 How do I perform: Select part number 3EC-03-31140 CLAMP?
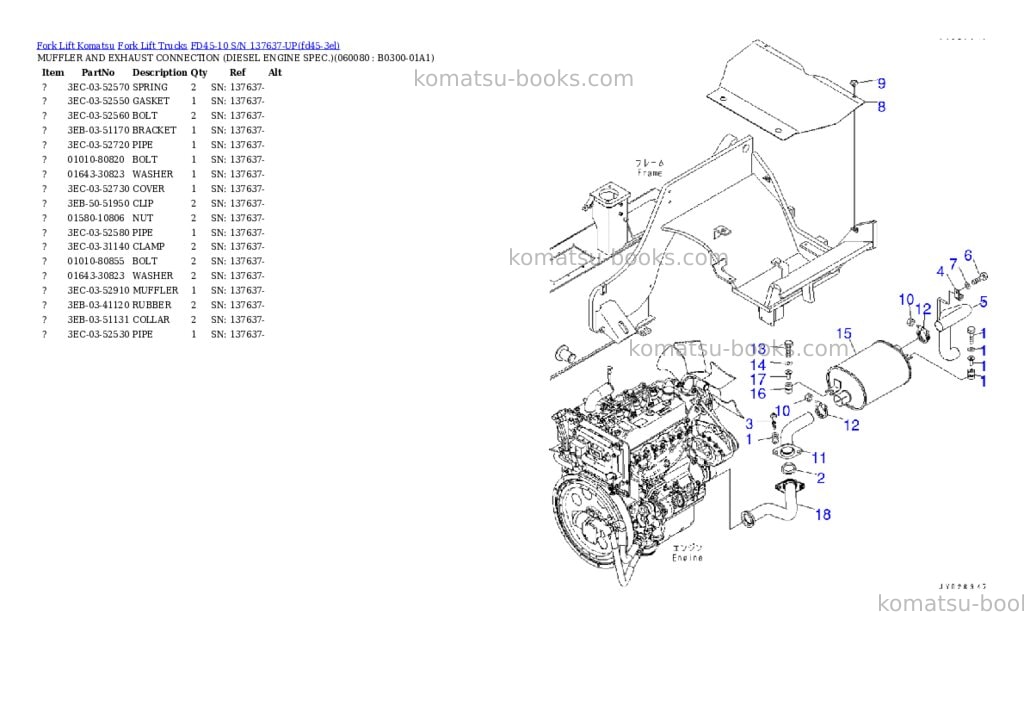pyautogui.click(x=116, y=246)
